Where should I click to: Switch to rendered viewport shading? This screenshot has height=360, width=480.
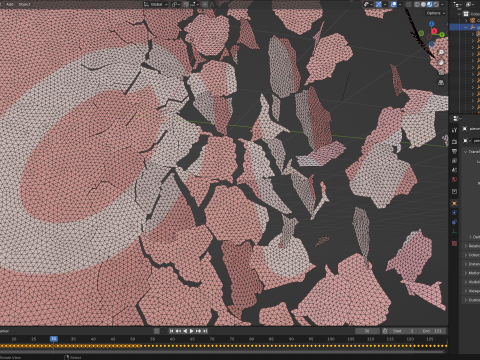(436, 4)
